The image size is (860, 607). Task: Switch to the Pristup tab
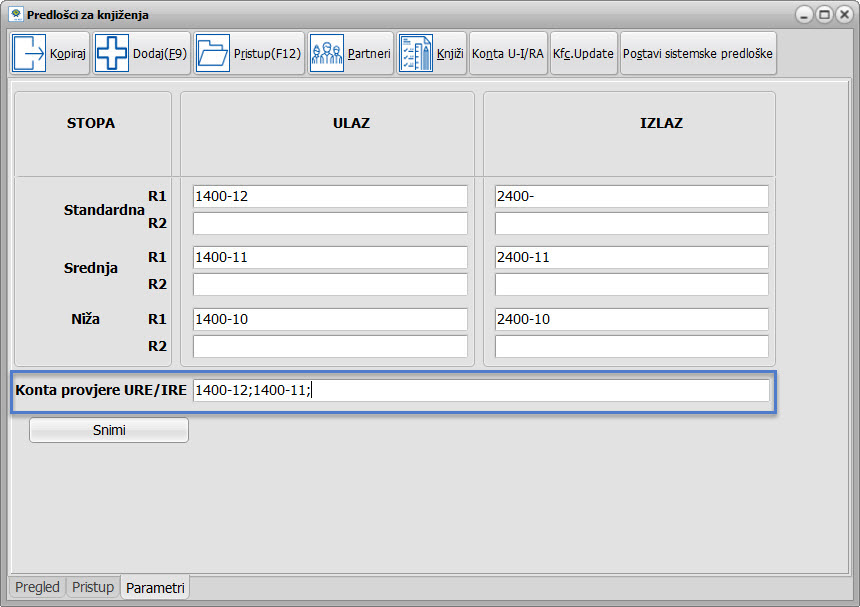click(93, 587)
